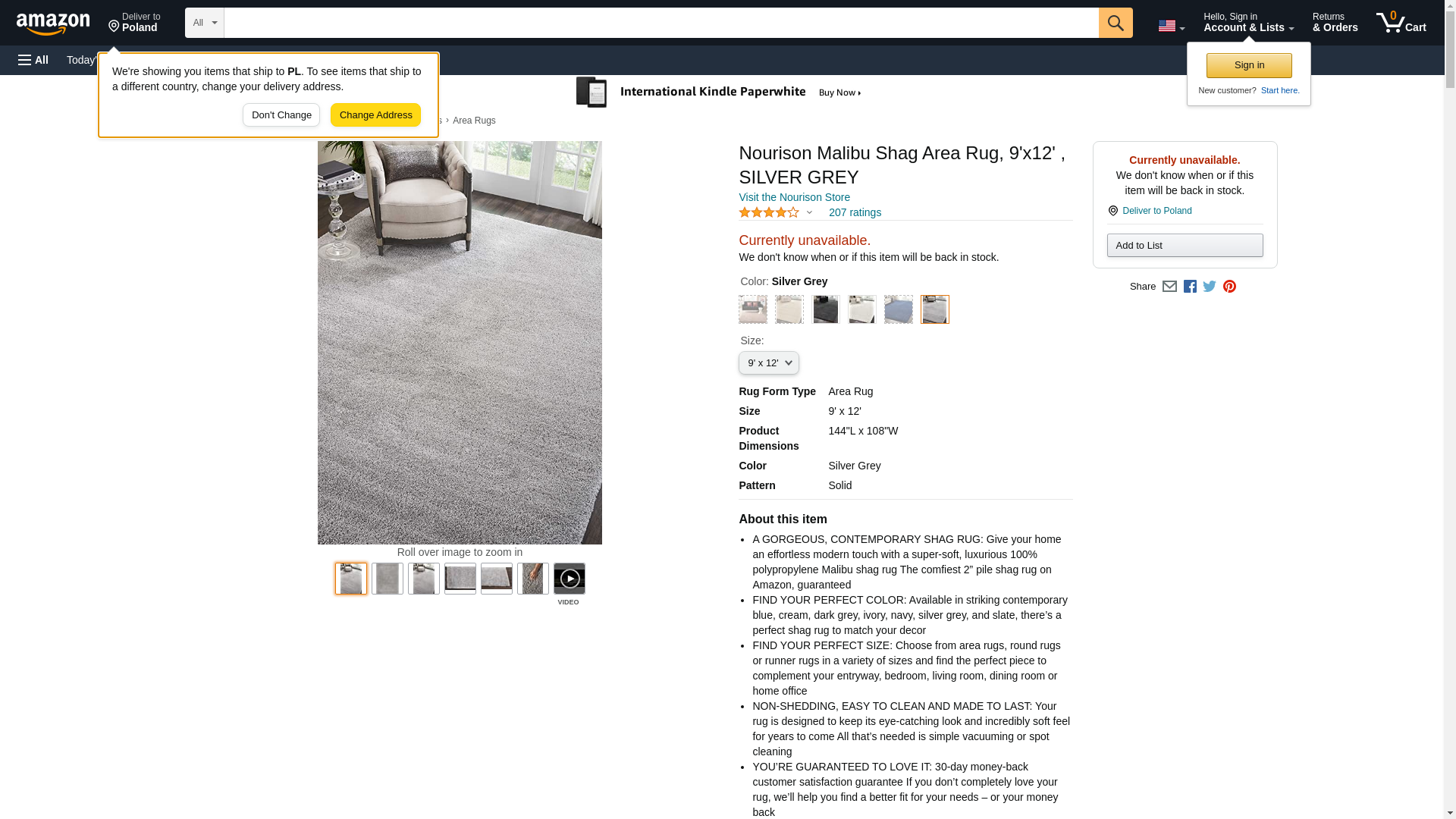Image resolution: width=1456 pixels, height=819 pixels.
Task: Share product on Pinterest icon
Action: pos(1229,287)
